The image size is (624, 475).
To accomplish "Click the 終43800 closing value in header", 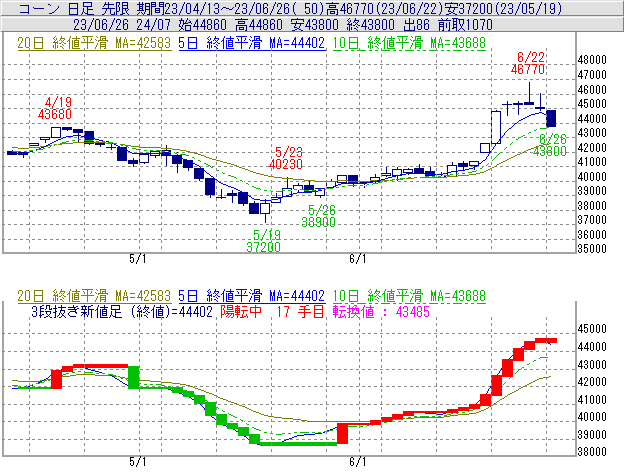I will (370, 25).
